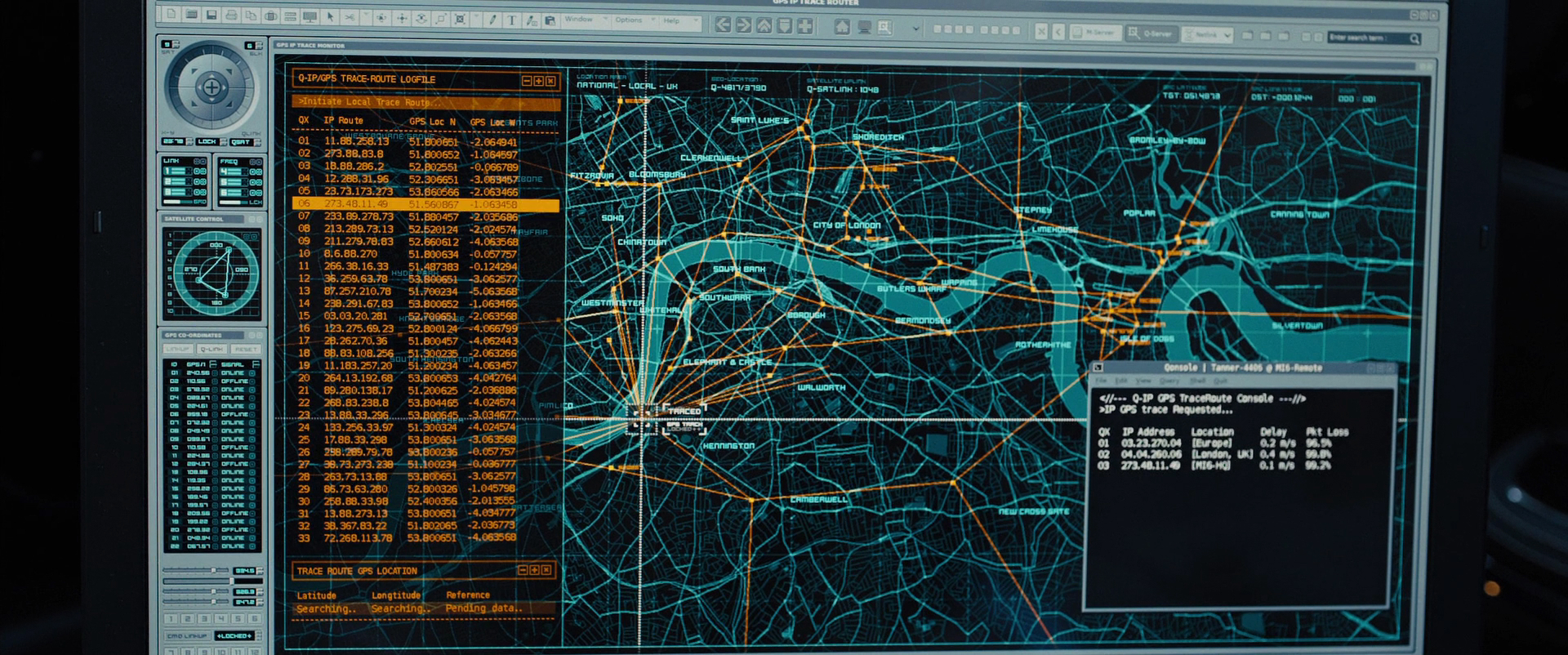The image size is (1568, 655).
Task: Click the plus add navigation icon
Action: coord(805,26)
